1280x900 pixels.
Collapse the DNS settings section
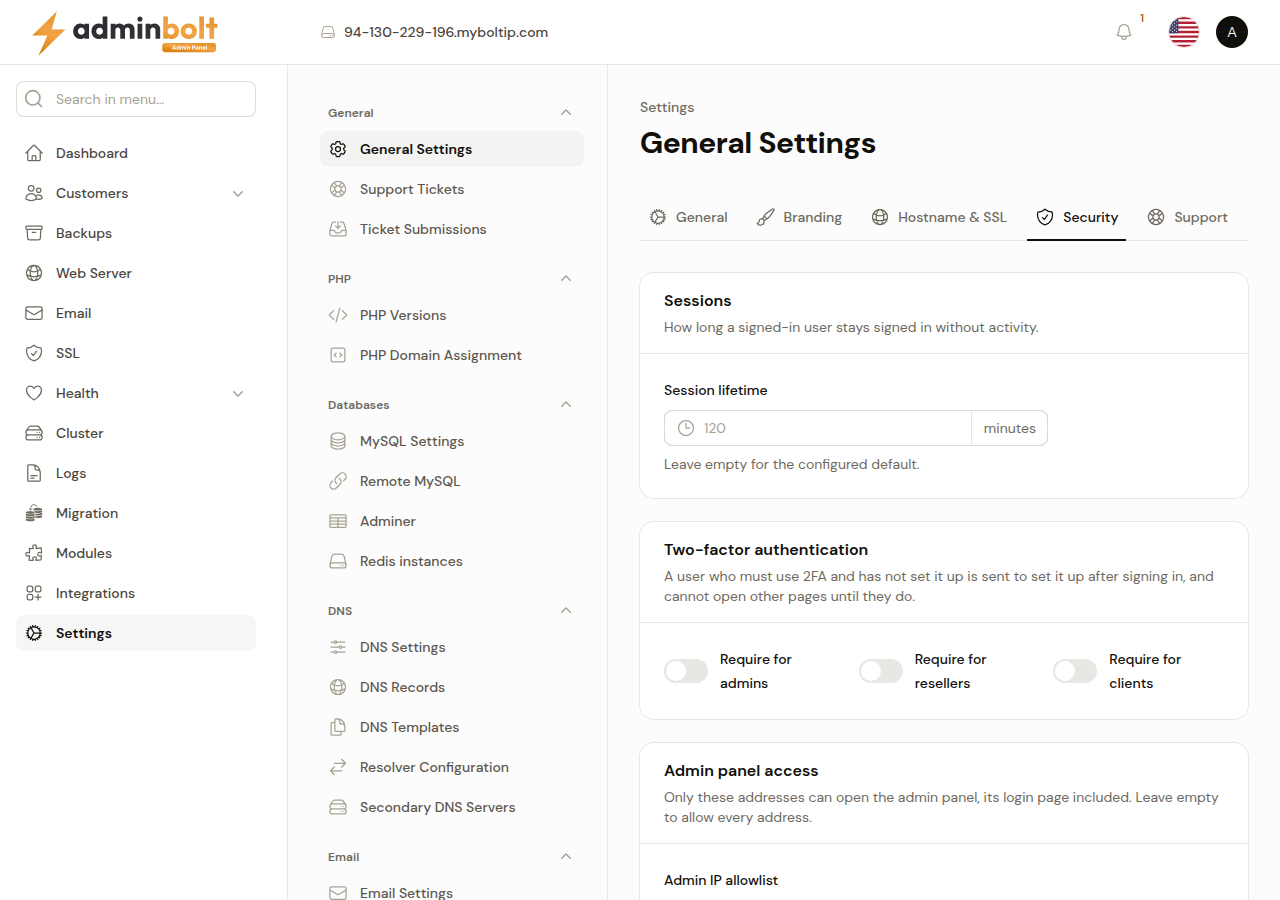tap(566, 611)
